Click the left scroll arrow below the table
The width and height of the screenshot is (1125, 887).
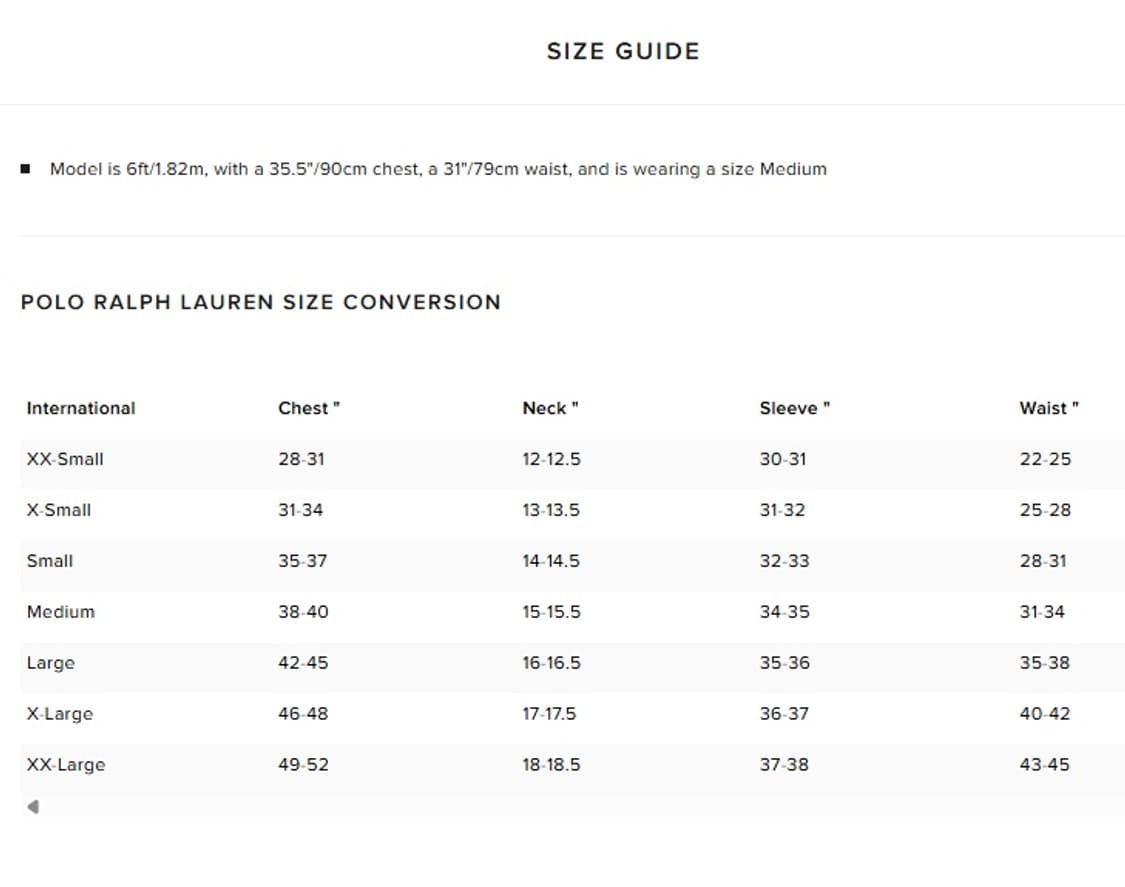(x=33, y=806)
